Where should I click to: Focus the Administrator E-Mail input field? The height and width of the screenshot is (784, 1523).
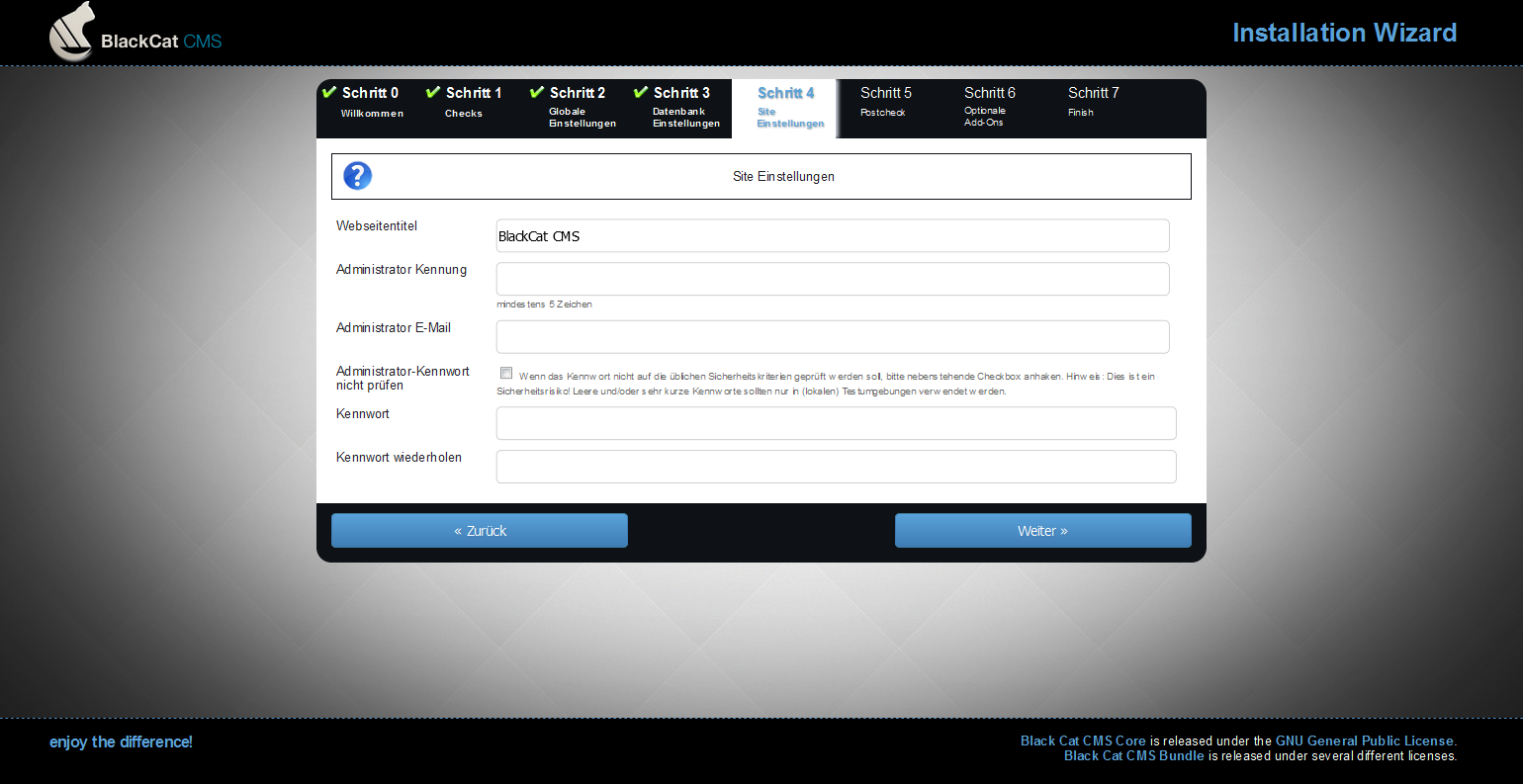coord(833,337)
